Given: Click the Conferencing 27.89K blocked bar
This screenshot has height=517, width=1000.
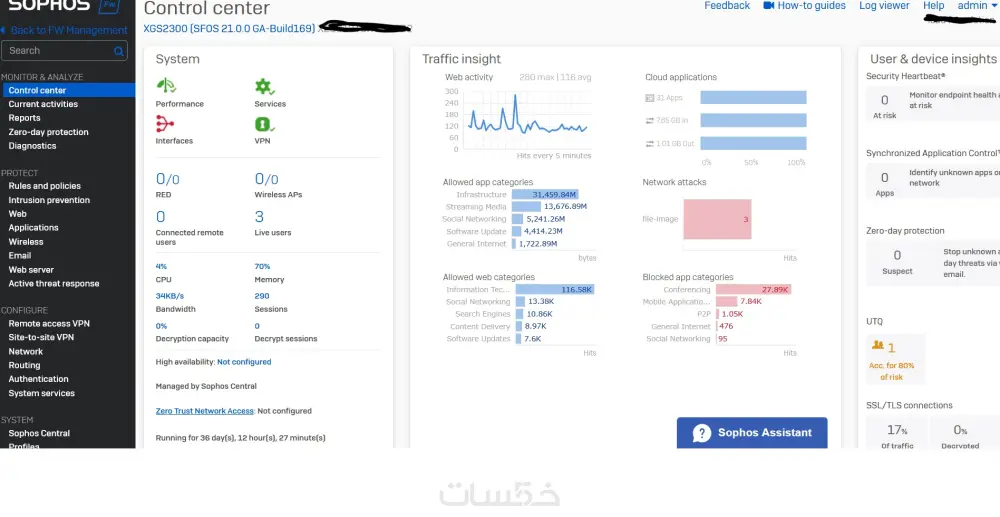Looking at the screenshot, I should tap(754, 289).
